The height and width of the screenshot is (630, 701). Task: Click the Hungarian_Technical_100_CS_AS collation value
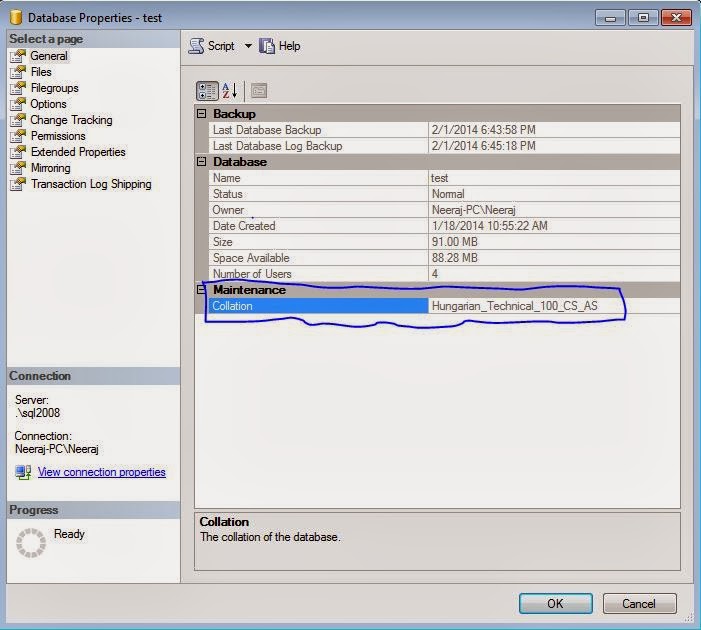coord(515,306)
